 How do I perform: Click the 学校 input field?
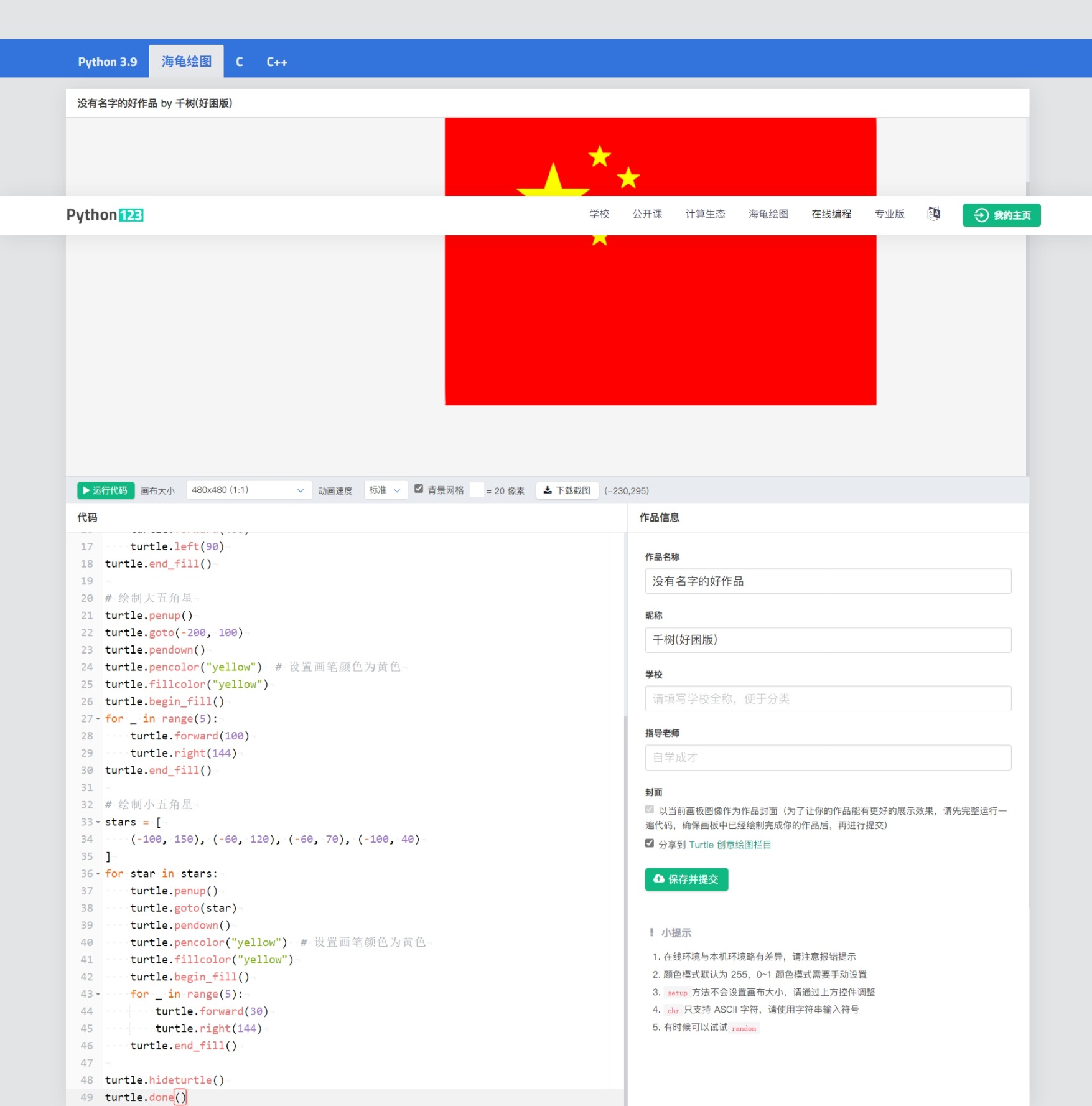pyautogui.click(x=828, y=699)
